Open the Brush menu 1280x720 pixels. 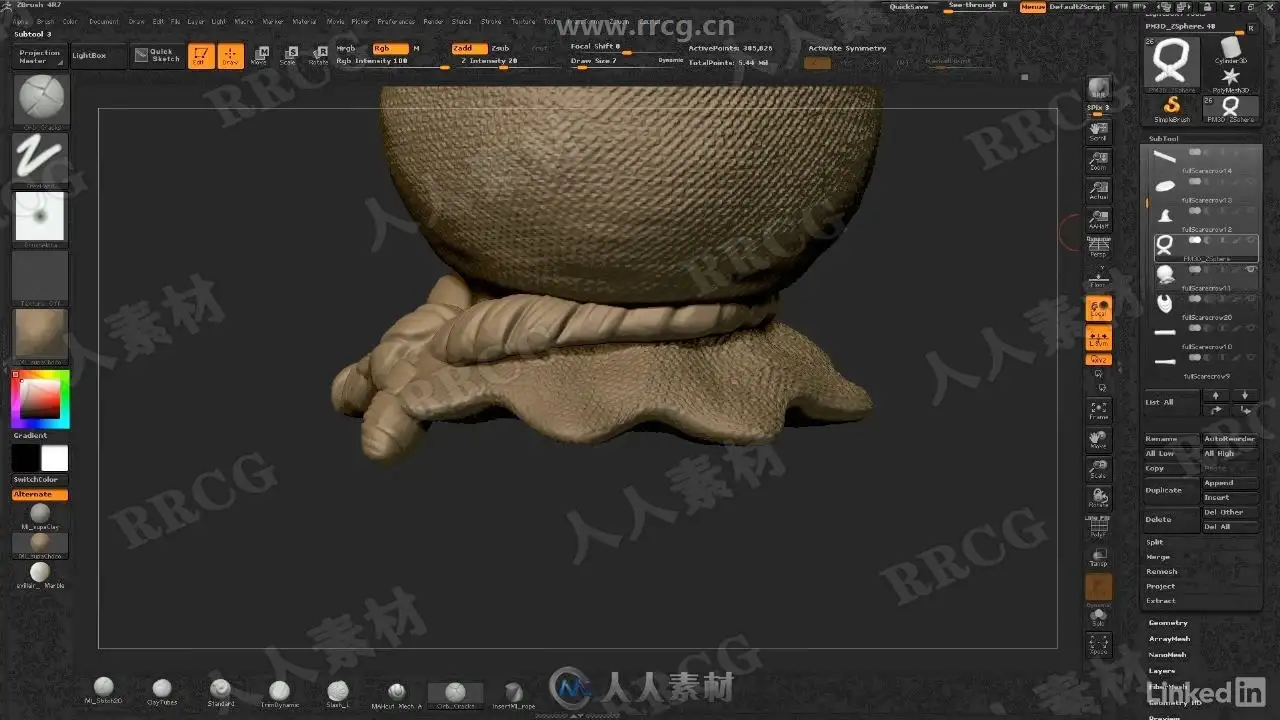click(x=46, y=21)
